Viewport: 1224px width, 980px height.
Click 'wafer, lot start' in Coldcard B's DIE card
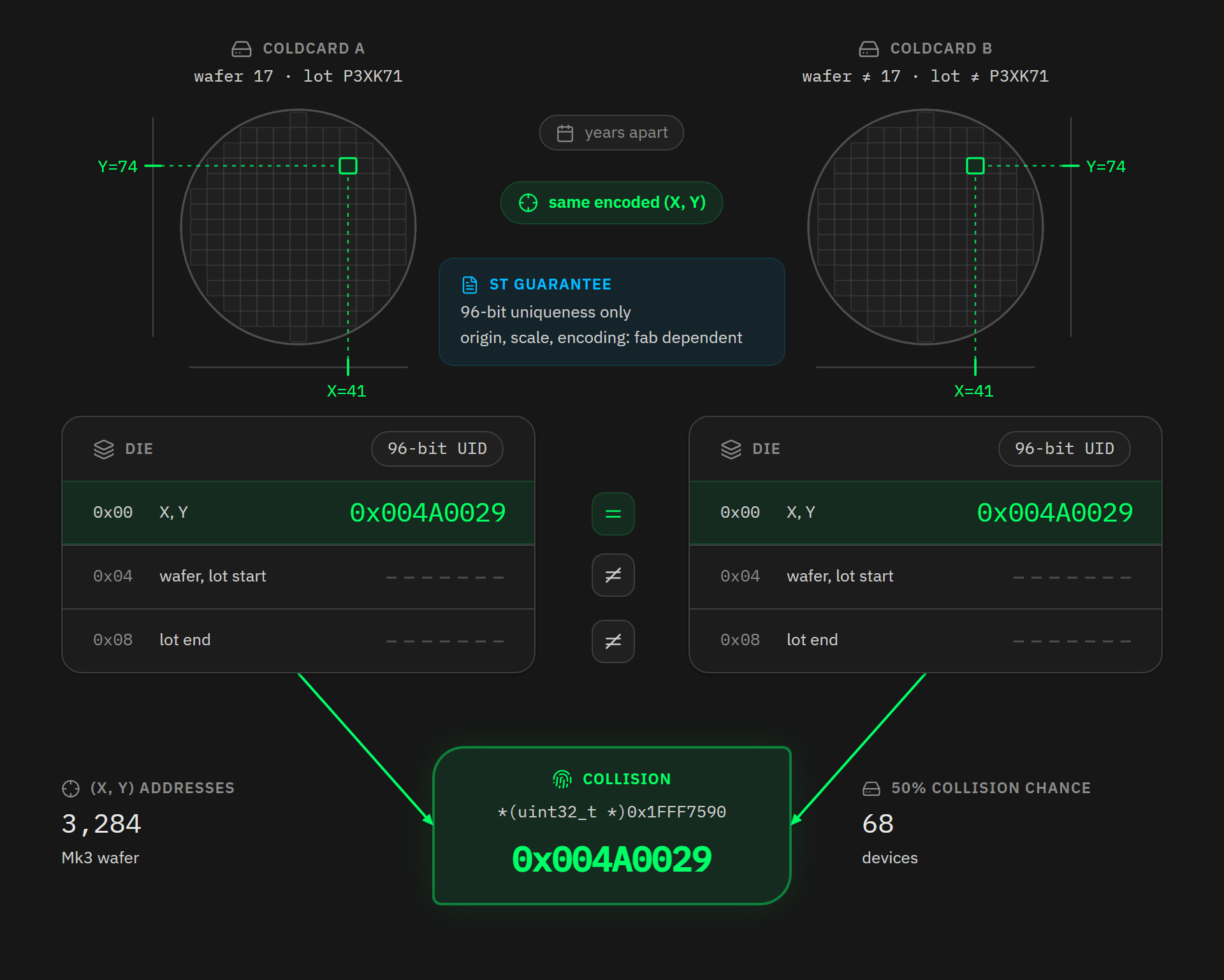click(x=840, y=576)
